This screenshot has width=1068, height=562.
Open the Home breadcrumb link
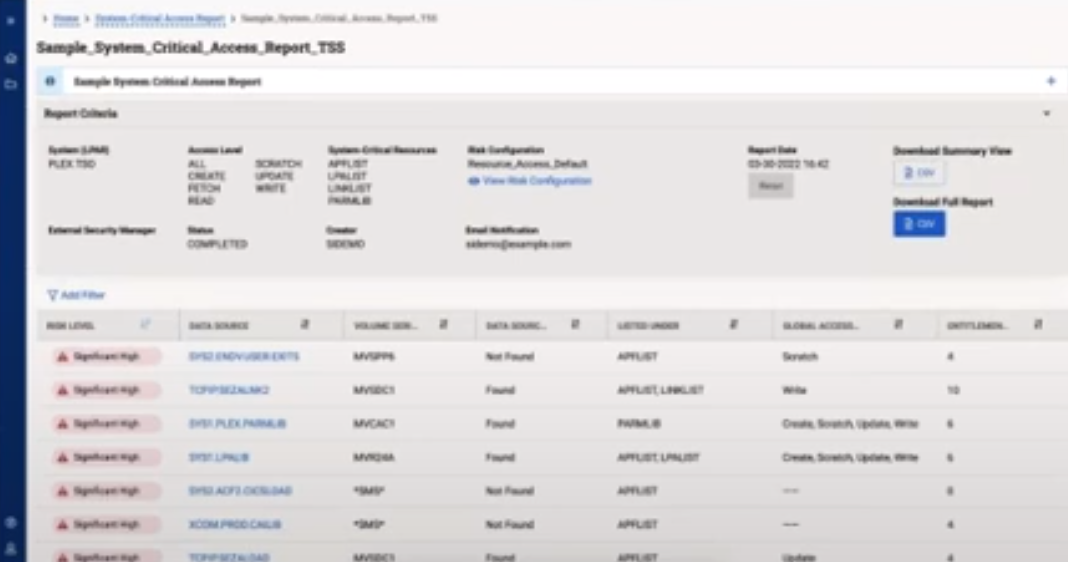pos(66,18)
